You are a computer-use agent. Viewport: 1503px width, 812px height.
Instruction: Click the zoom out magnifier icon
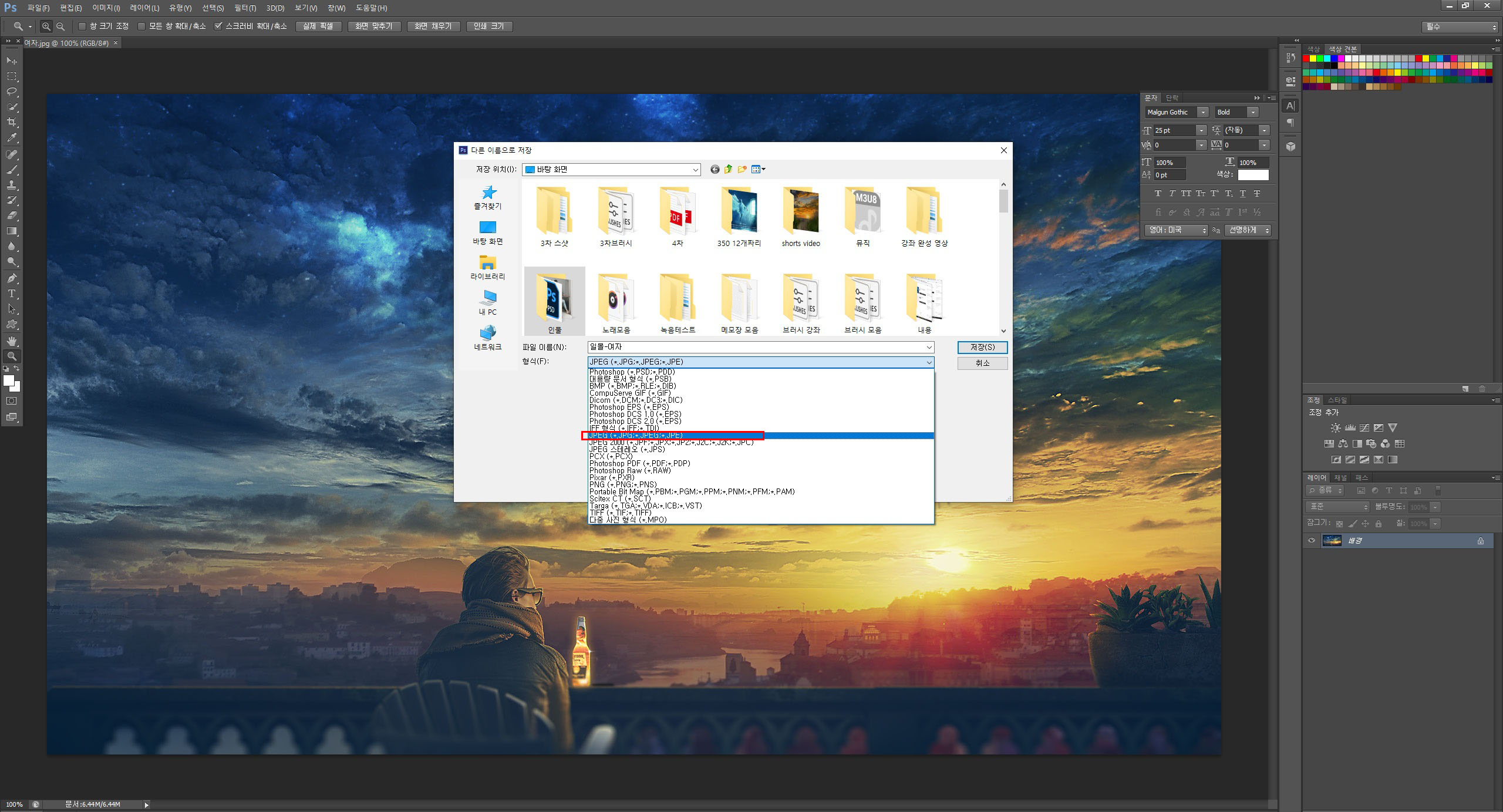click(60, 26)
